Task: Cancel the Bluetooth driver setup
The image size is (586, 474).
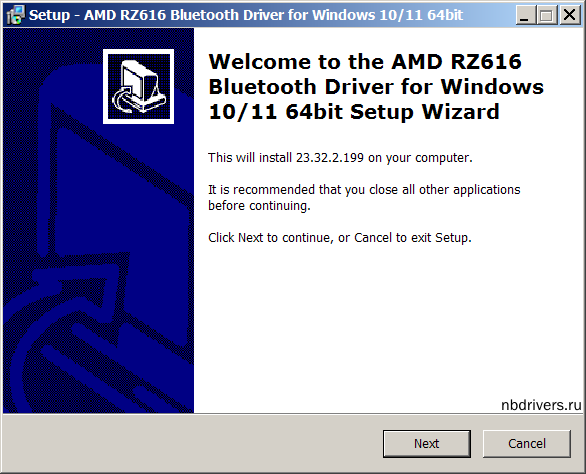Action: tap(527, 444)
